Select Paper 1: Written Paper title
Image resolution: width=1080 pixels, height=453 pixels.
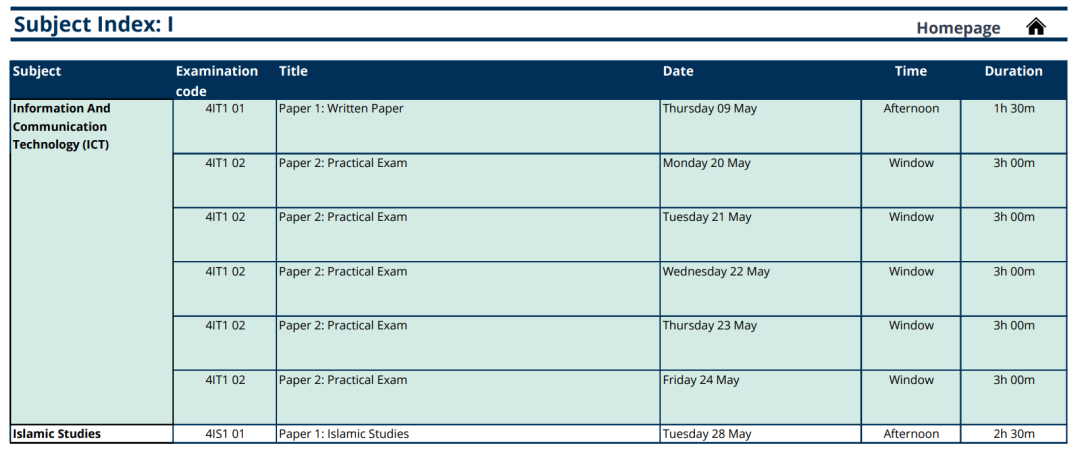[x=341, y=108]
